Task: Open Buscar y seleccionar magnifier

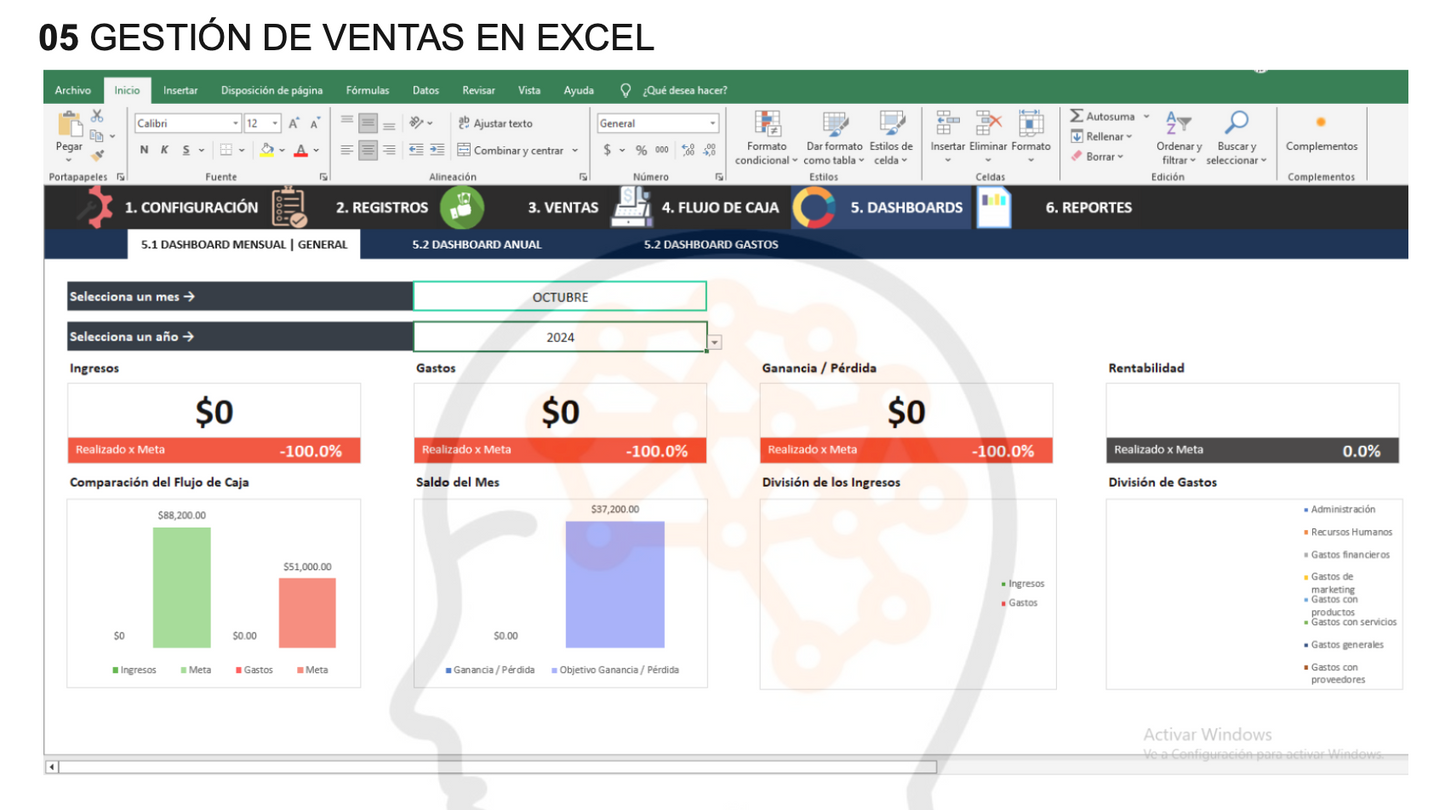Action: pos(1236,138)
